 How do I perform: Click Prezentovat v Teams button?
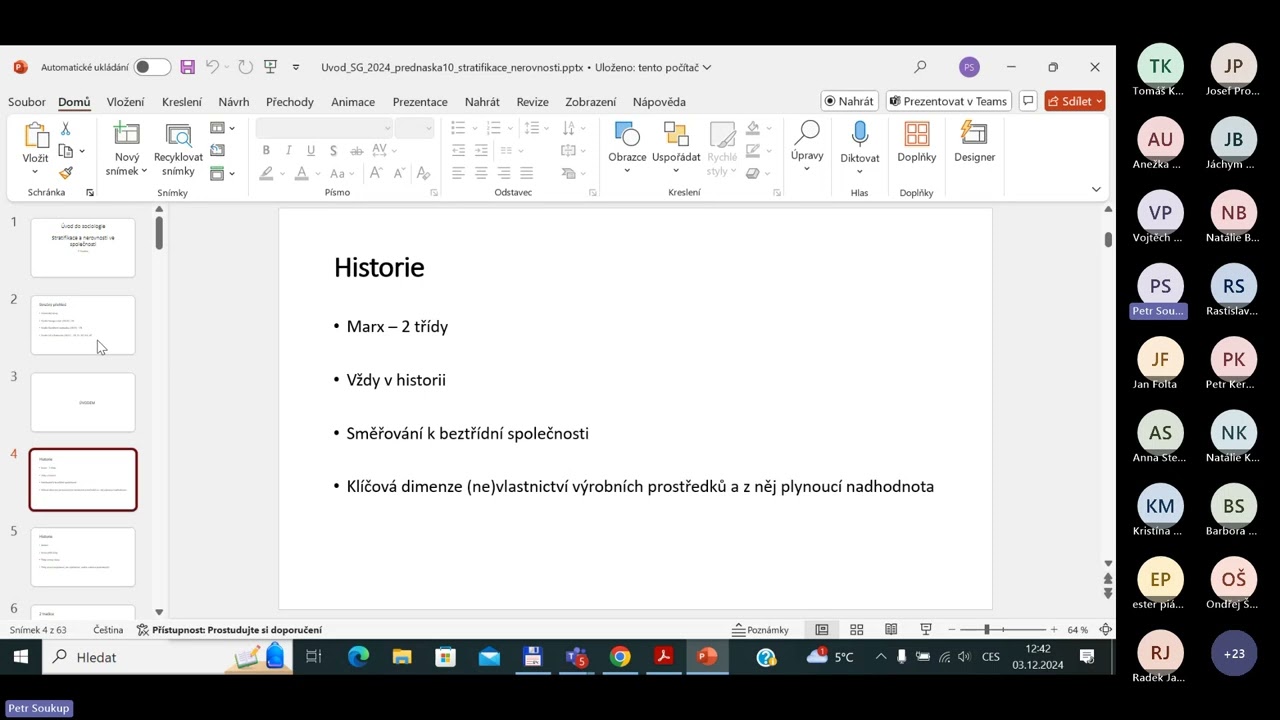(948, 101)
